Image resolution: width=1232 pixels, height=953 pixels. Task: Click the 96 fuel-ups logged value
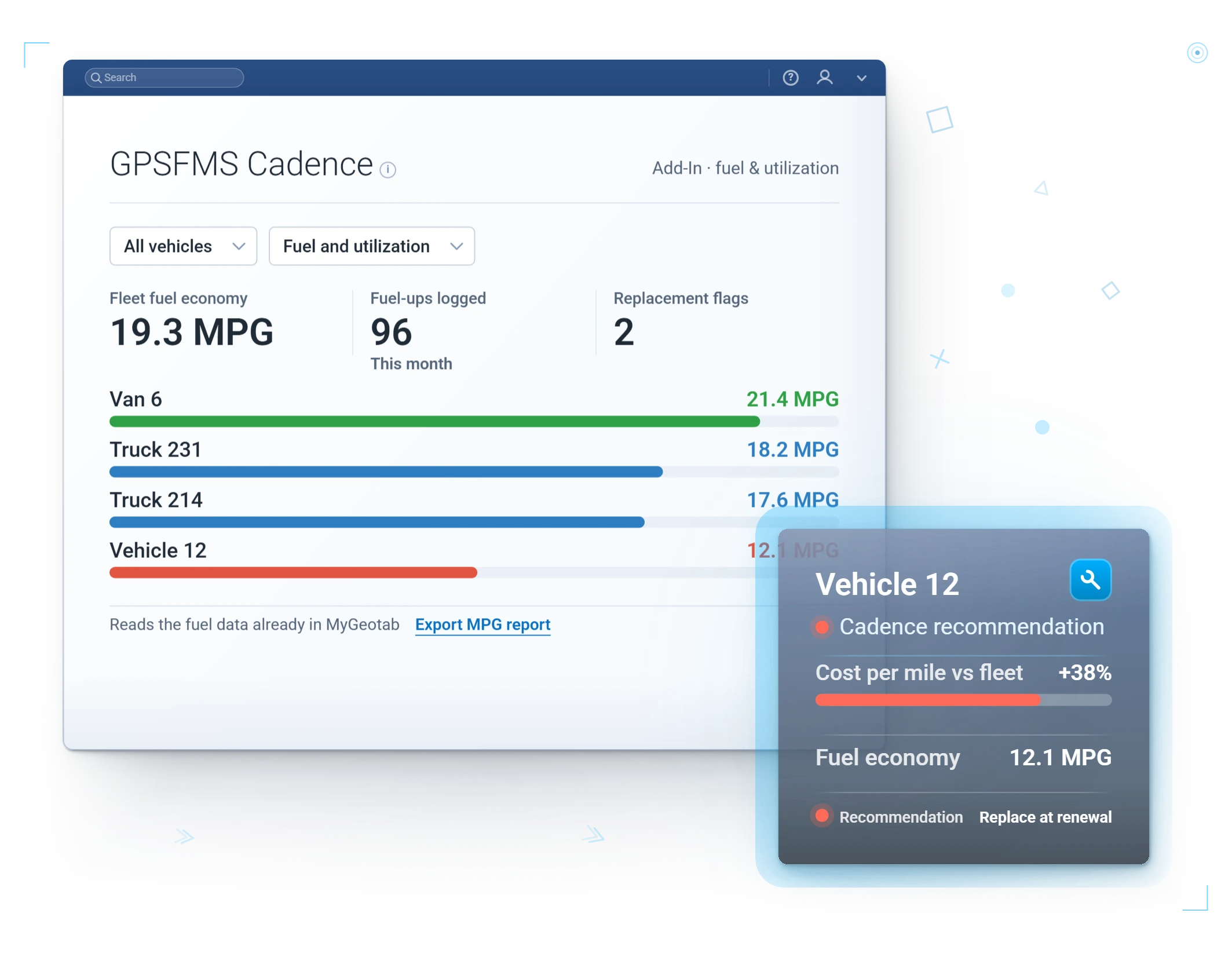[392, 333]
